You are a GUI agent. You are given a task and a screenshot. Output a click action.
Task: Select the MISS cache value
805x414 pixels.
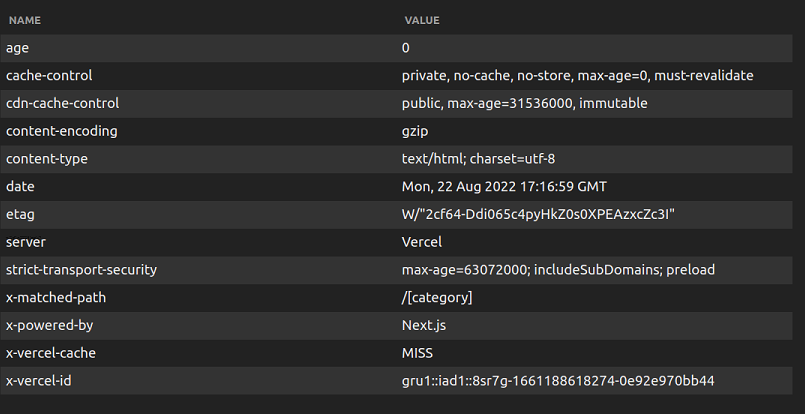click(x=417, y=353)
